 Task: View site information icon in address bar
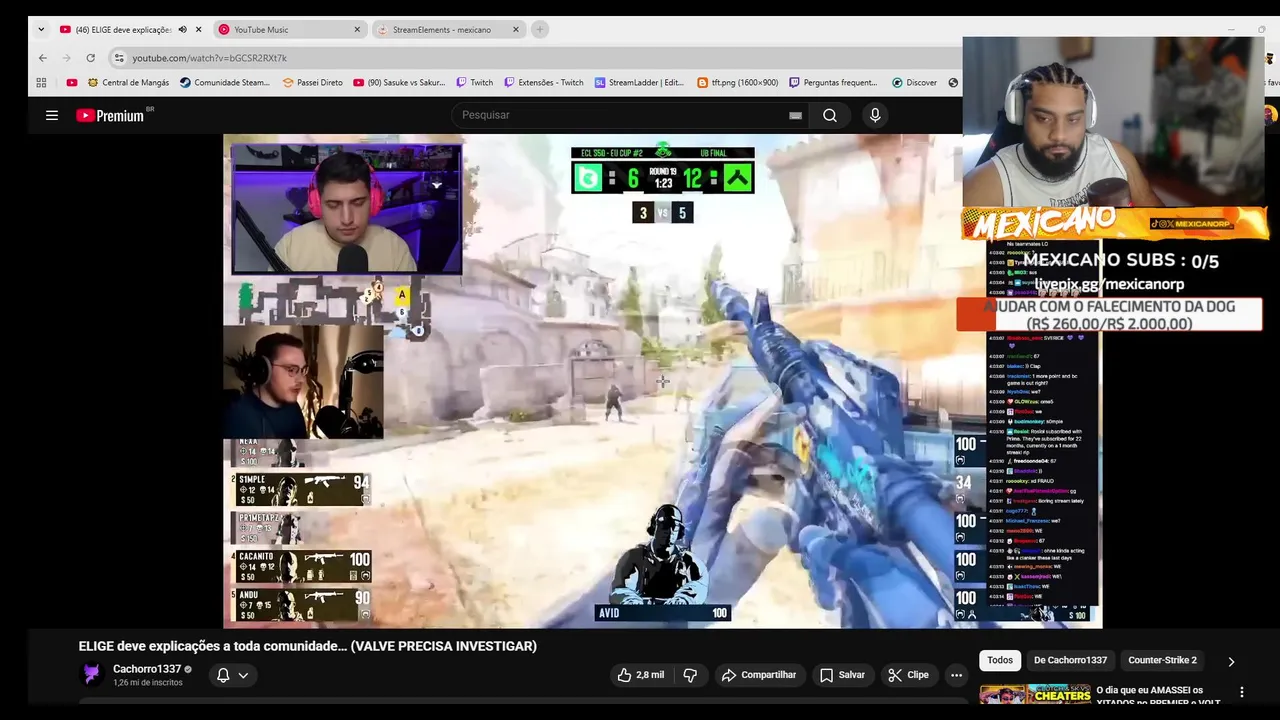click(119, 58)
